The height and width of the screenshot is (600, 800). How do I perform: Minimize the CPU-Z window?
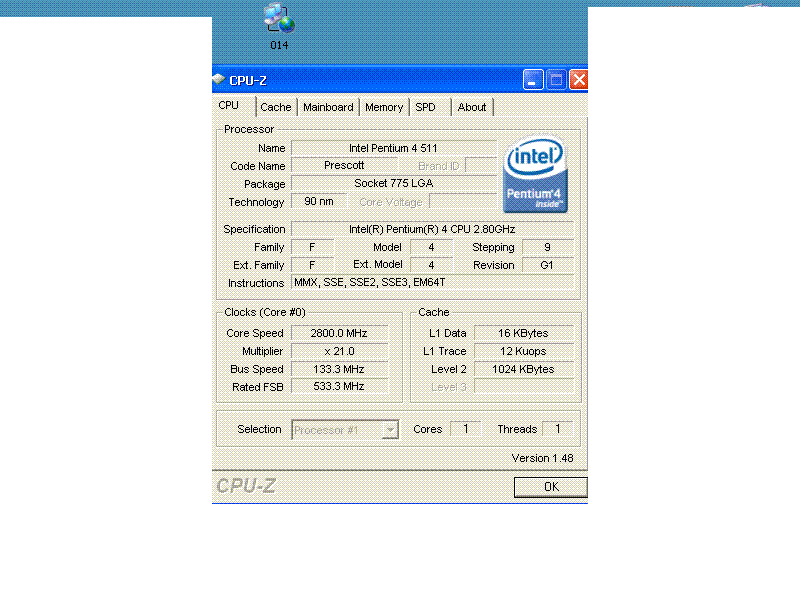pos(533,80)
